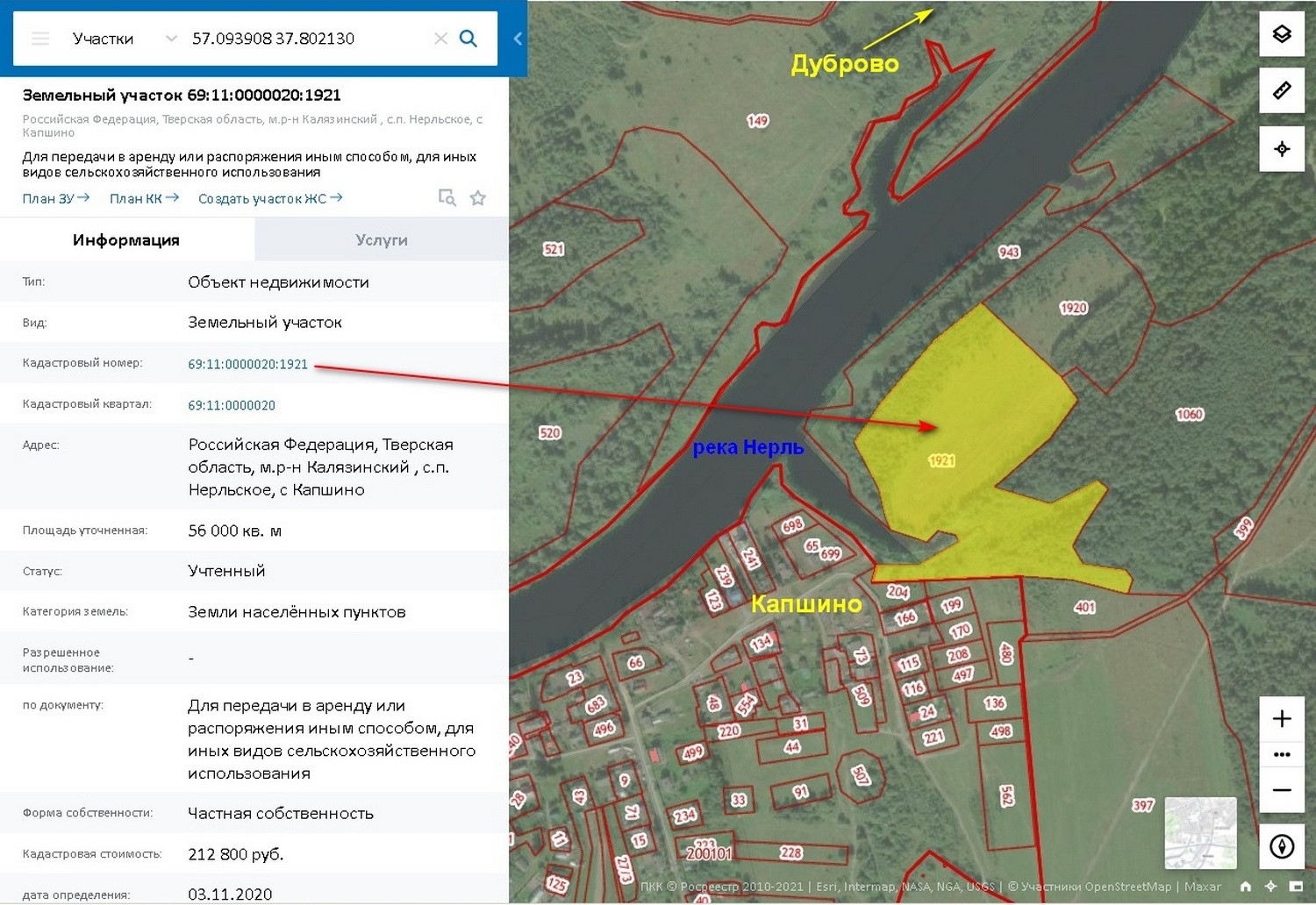1316x905 pixels.
Task: Zoom in with the plus button
Action: pos(1282,719)
